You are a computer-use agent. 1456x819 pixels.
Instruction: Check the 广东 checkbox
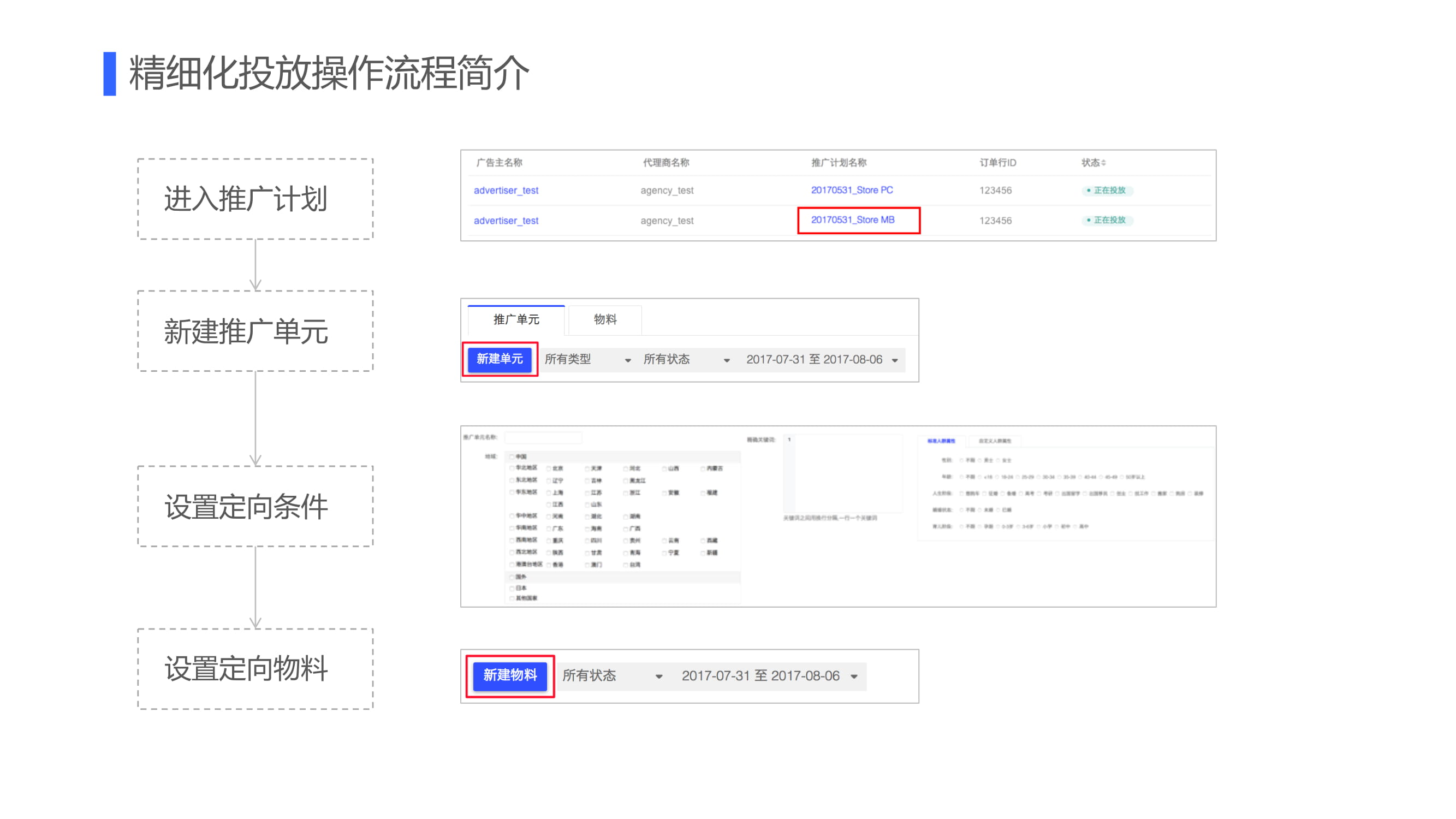549,529
